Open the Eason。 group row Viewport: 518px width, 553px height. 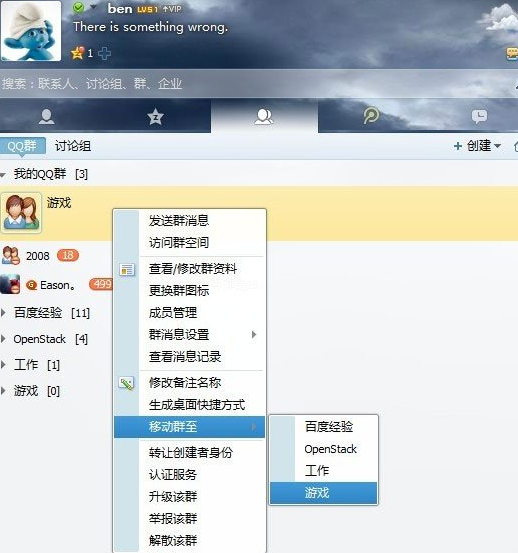(x=56, y=285)
